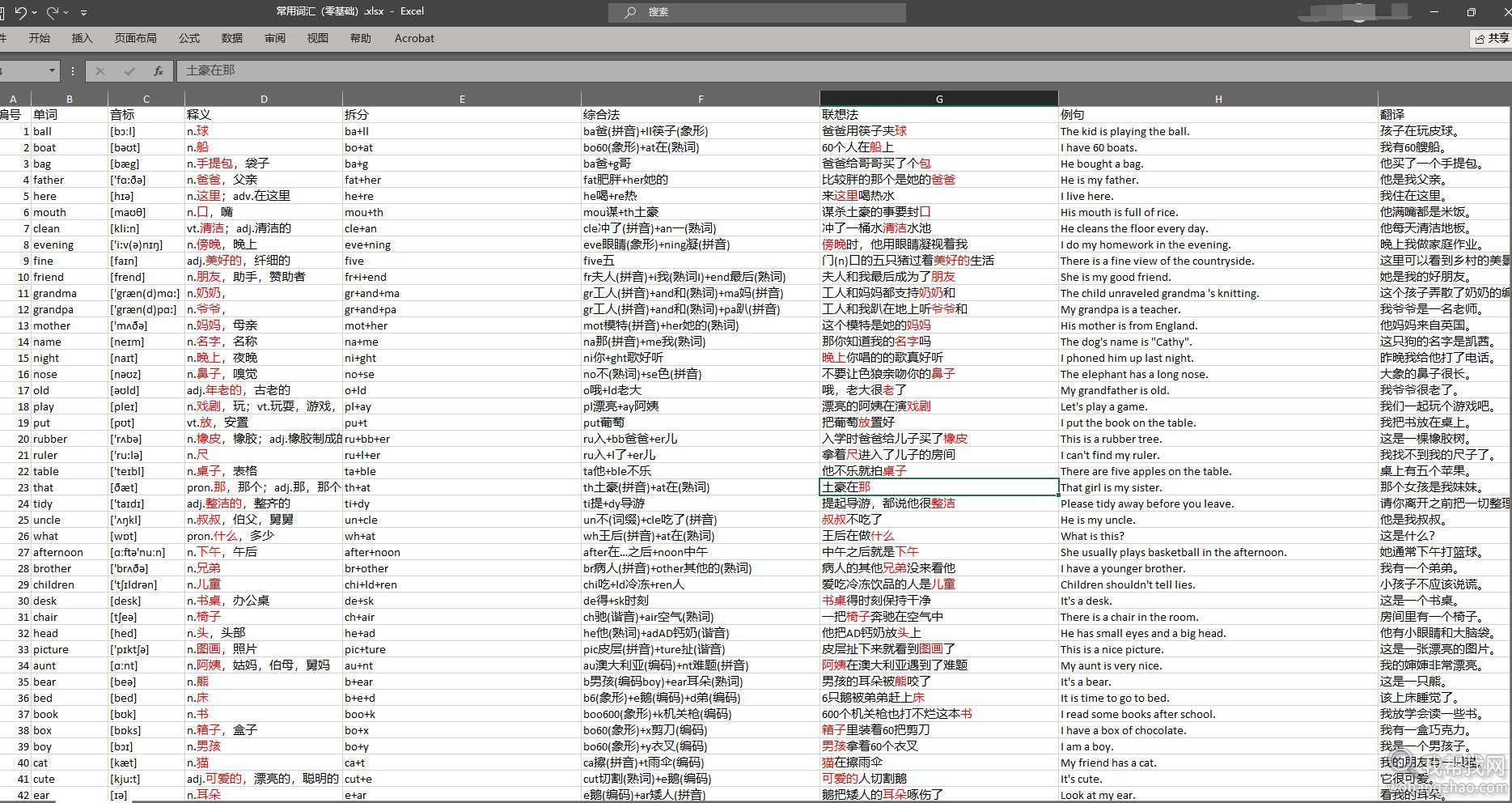
Task: Select the split cell 'mot+her'
Action: click(462, 325)
